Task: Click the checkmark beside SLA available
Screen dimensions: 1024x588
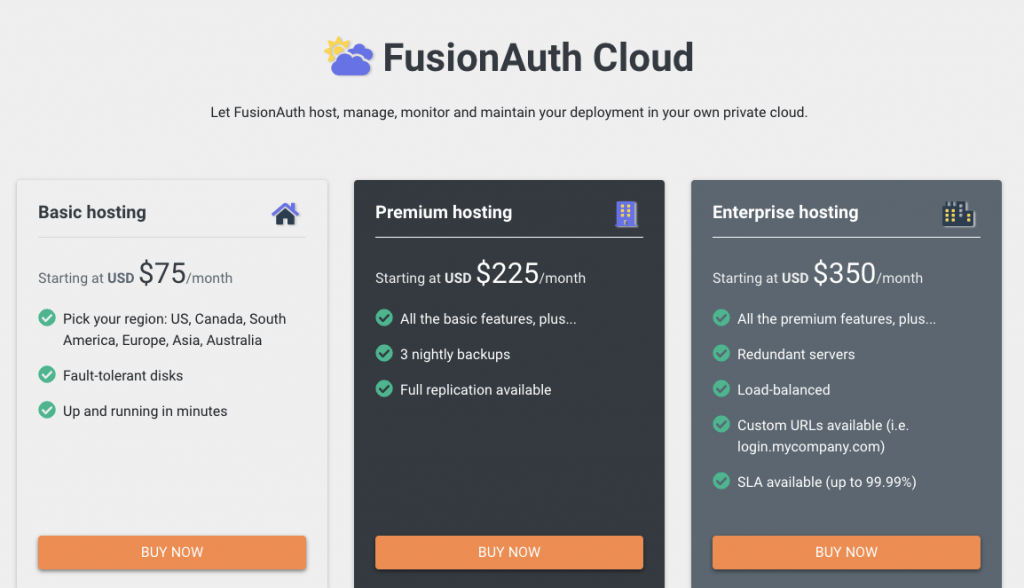Action: click(721, 481)
